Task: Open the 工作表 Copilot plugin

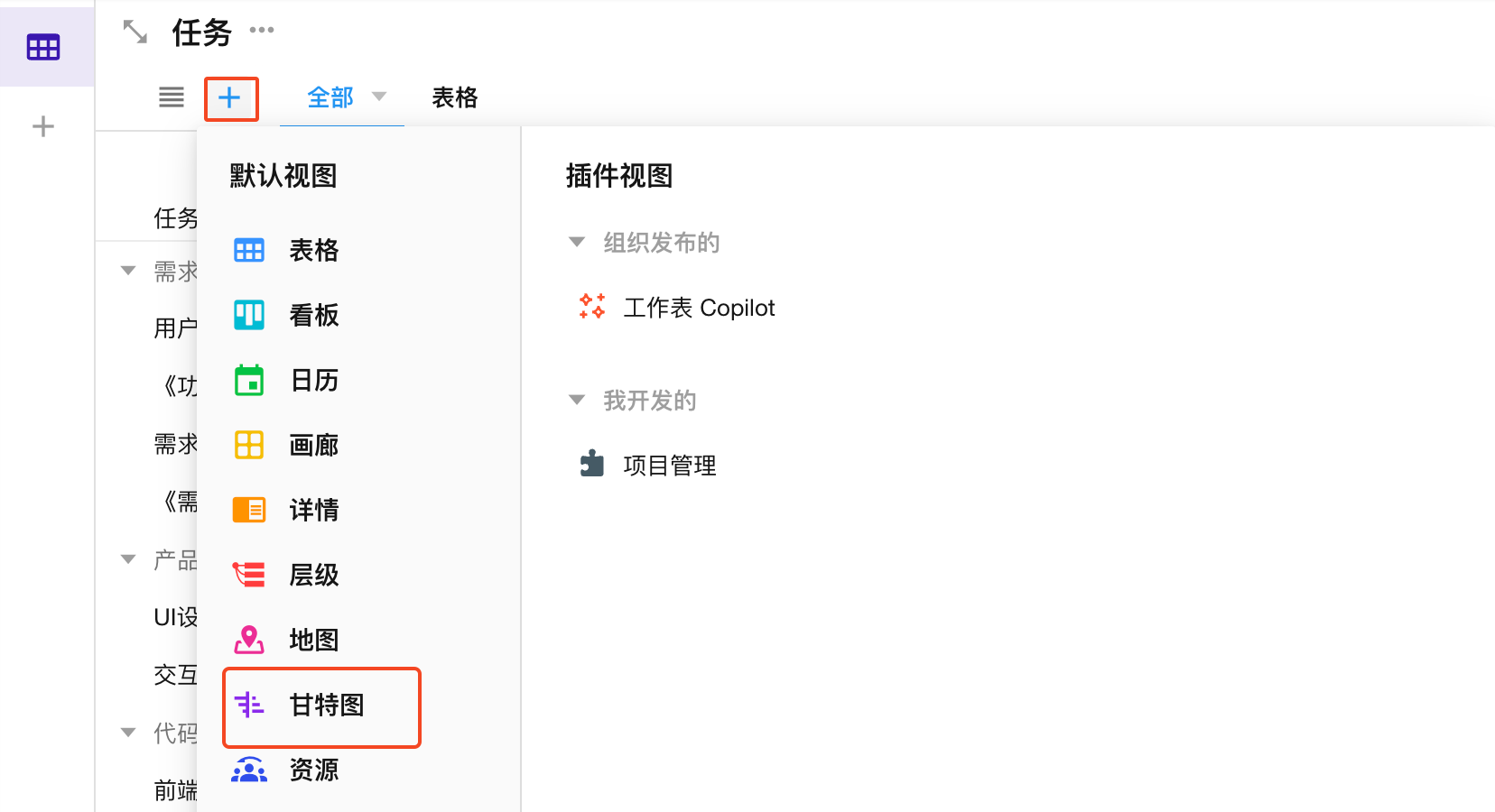Action: point(698,309)
